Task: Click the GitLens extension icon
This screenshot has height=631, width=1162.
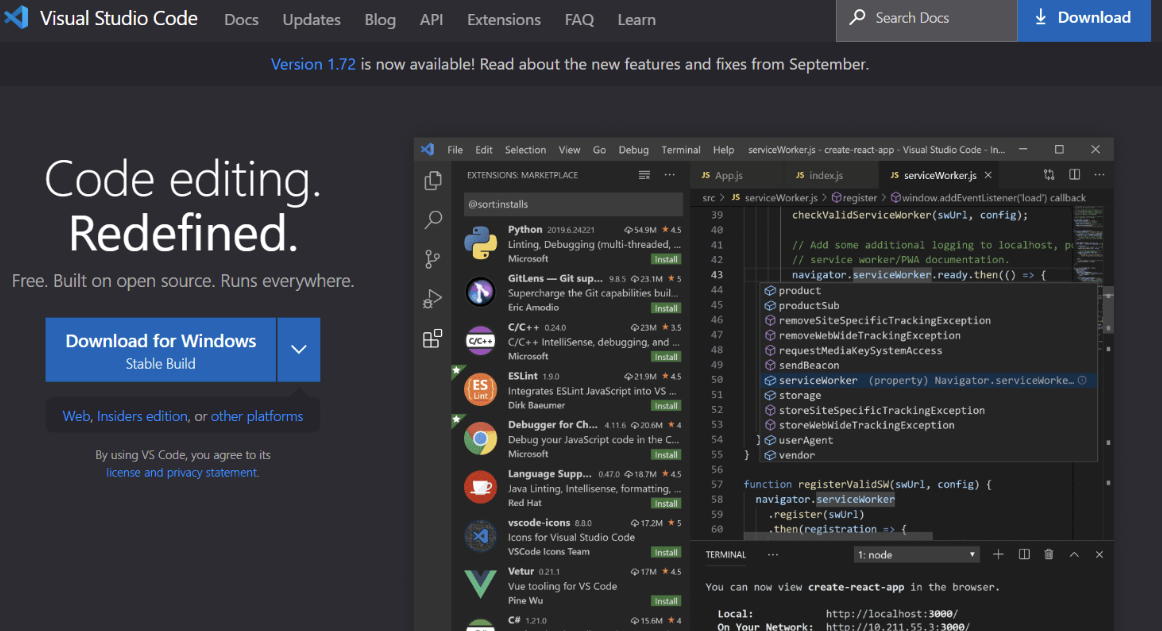Action: tap(480, 291)
